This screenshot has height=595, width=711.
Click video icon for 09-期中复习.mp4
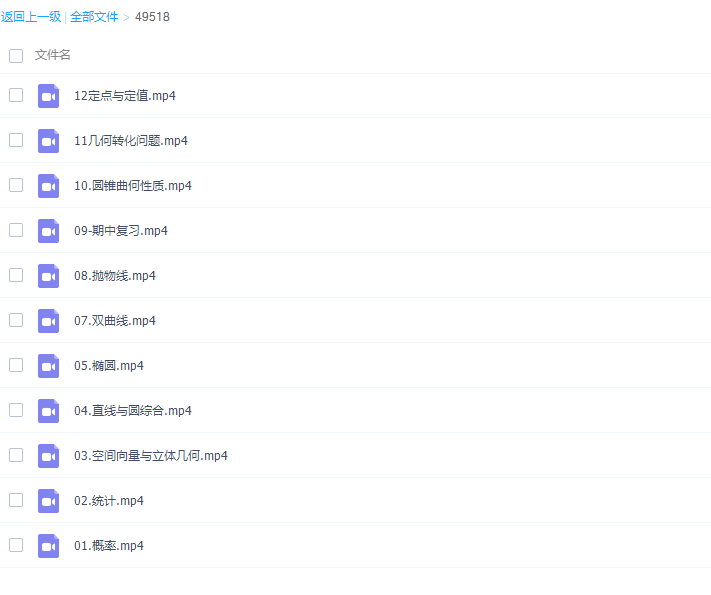pos(49,231)
